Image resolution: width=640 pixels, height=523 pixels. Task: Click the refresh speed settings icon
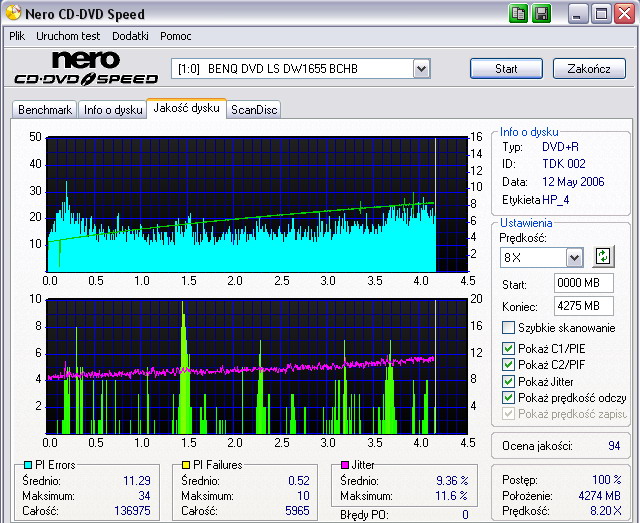(x=603, y=257)
